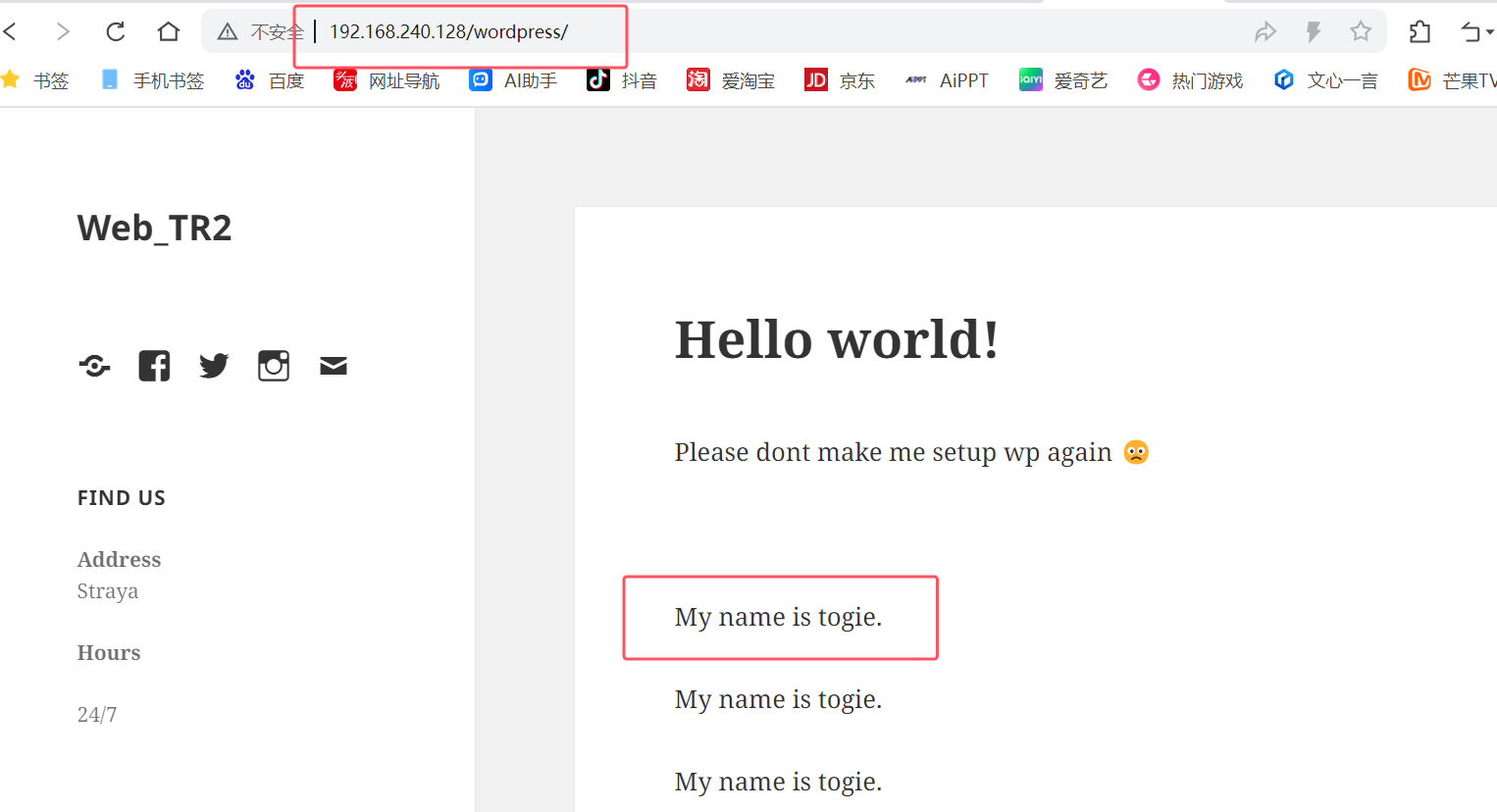
Task: Click the Web_TR2 site title
Action: point(154,228)
